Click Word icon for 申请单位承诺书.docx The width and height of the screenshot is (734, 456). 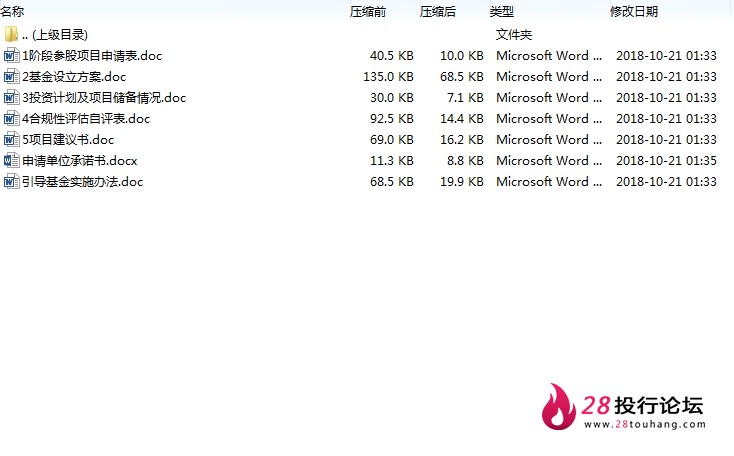tap(11, 161)
